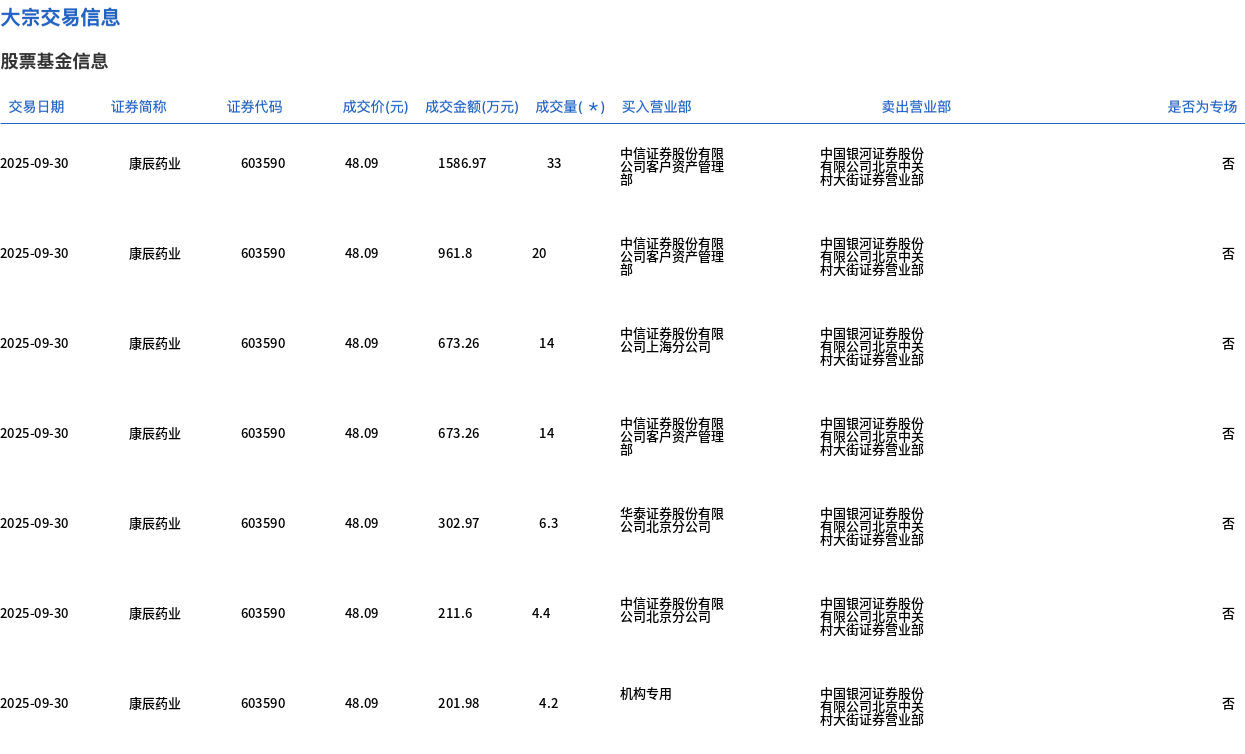Select the 302.97 transaction amount cell
Image resolution: width=1245 pixels, height=754 pixels.
[x=459, y=523]
